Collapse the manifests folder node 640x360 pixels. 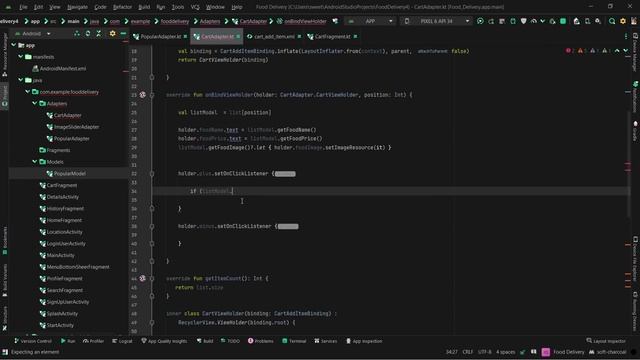point(20,57)
